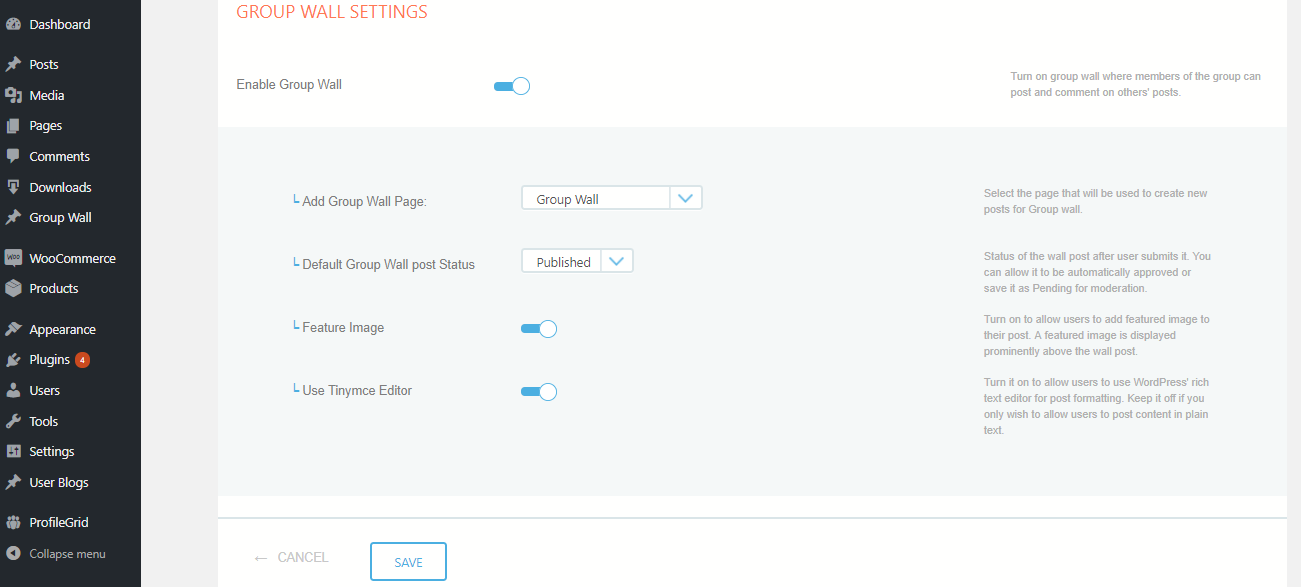Image resolution: width=1301 pixels, height=587 pixels.
Task: Collapse the admin menu
Action: point(14,553)
